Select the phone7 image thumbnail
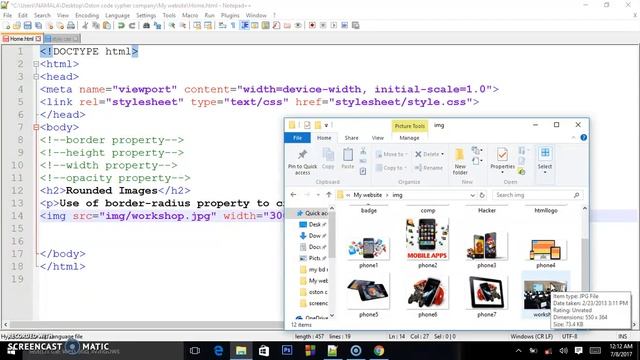640x360 pixels. [487, 297]
